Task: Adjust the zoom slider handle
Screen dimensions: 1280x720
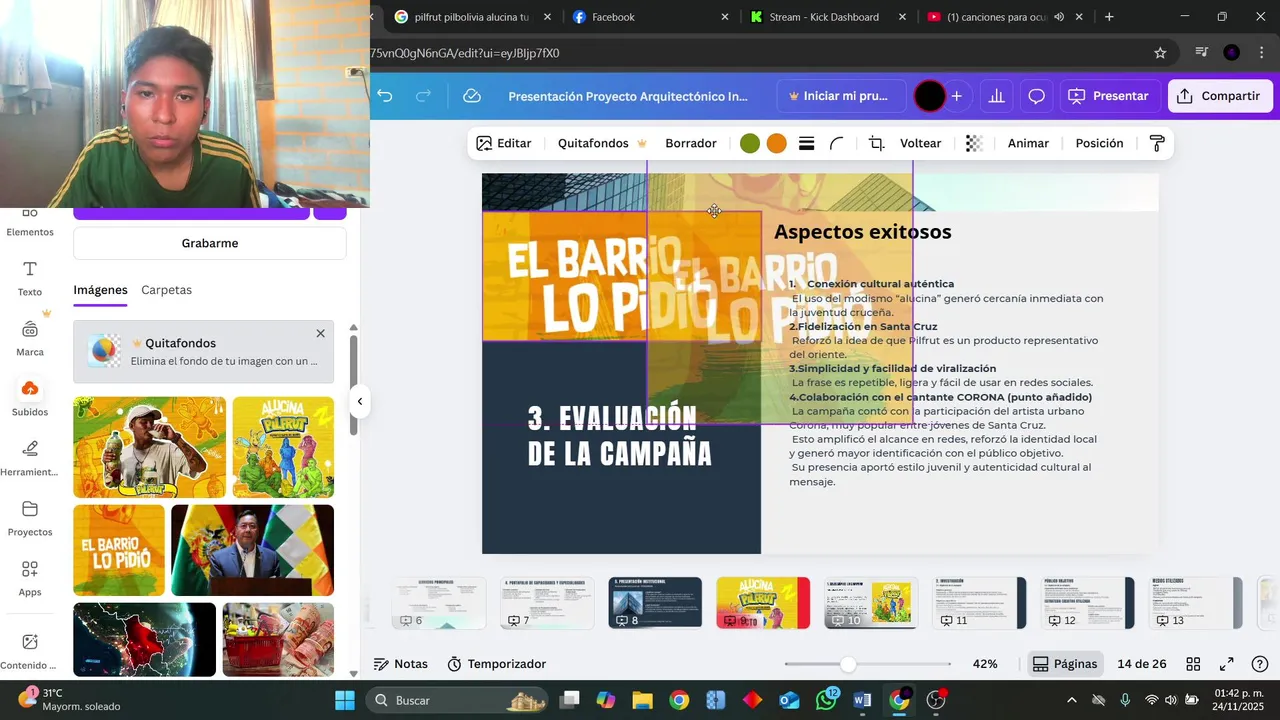Action: pyautogui.click(x=848, y=664)
